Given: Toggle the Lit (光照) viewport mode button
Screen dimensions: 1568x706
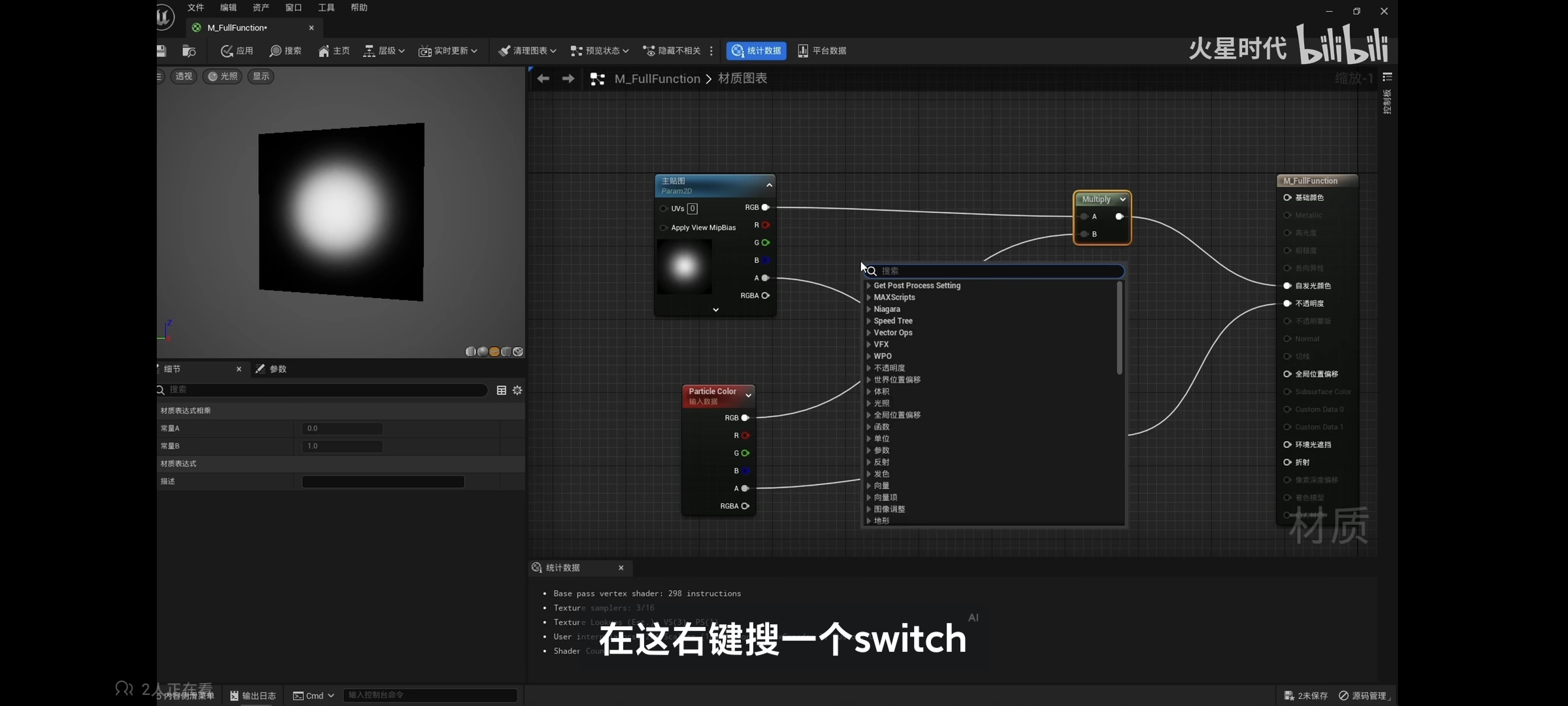Looking at the screenshot, I should 222,76.
